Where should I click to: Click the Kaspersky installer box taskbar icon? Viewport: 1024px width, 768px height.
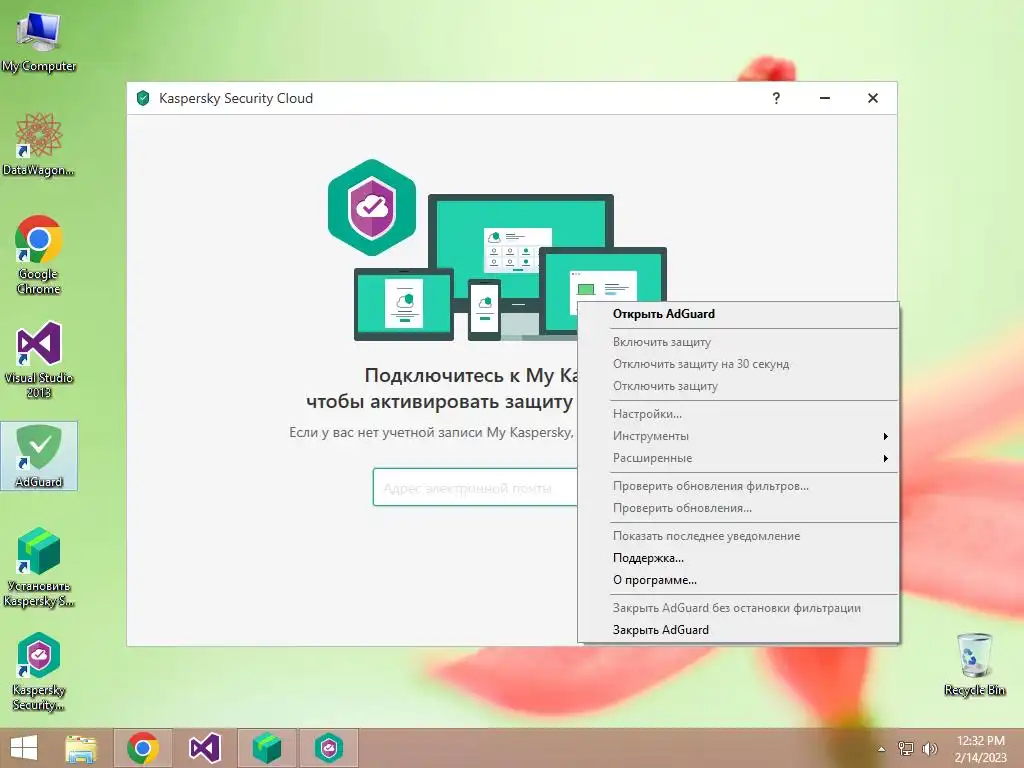tap(266, 748)
